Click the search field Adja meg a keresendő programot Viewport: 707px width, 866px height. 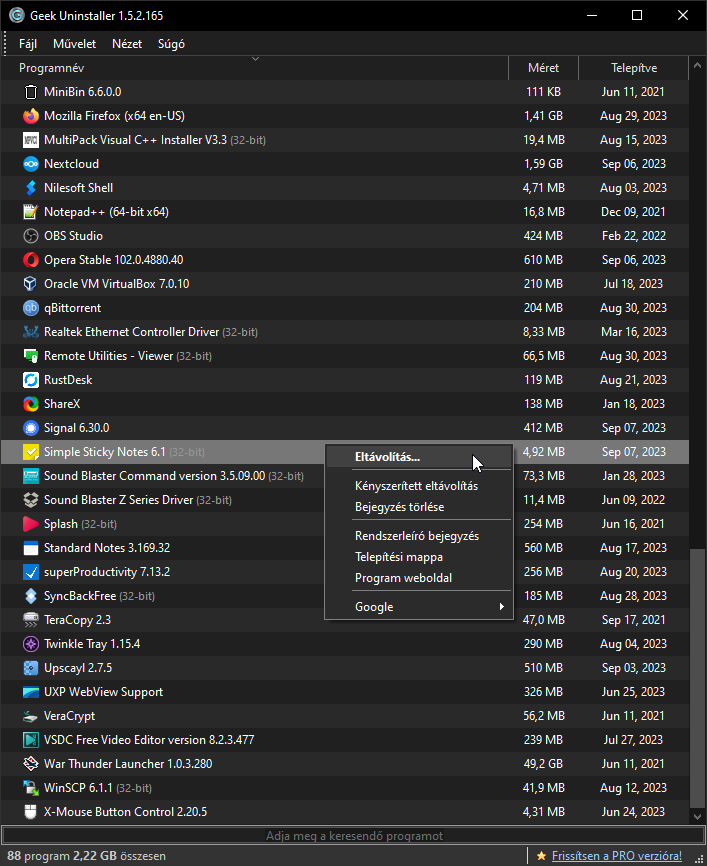point(354,836)
